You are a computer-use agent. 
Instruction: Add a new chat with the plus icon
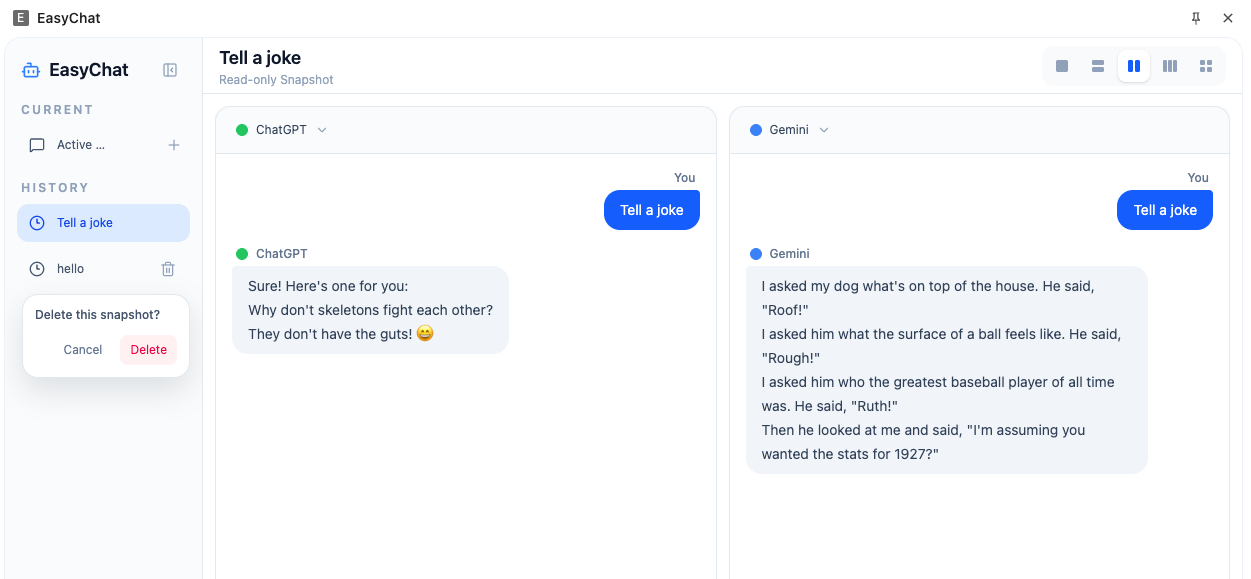tap(174, 145)
